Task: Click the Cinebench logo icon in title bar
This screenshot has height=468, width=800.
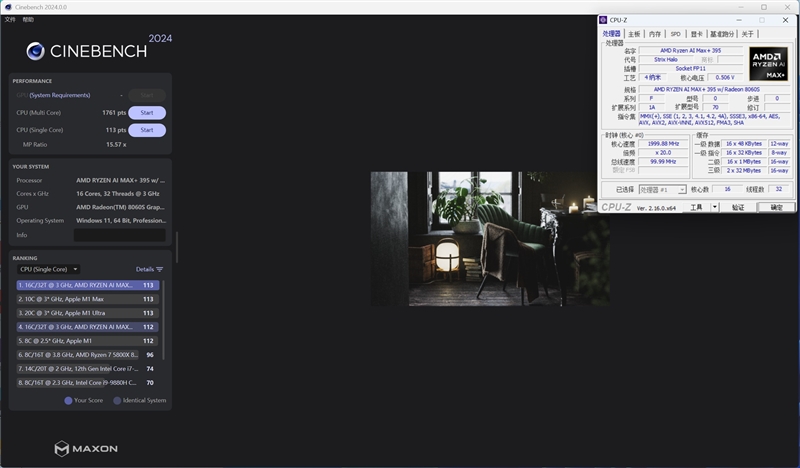Action: coord(6,5)
